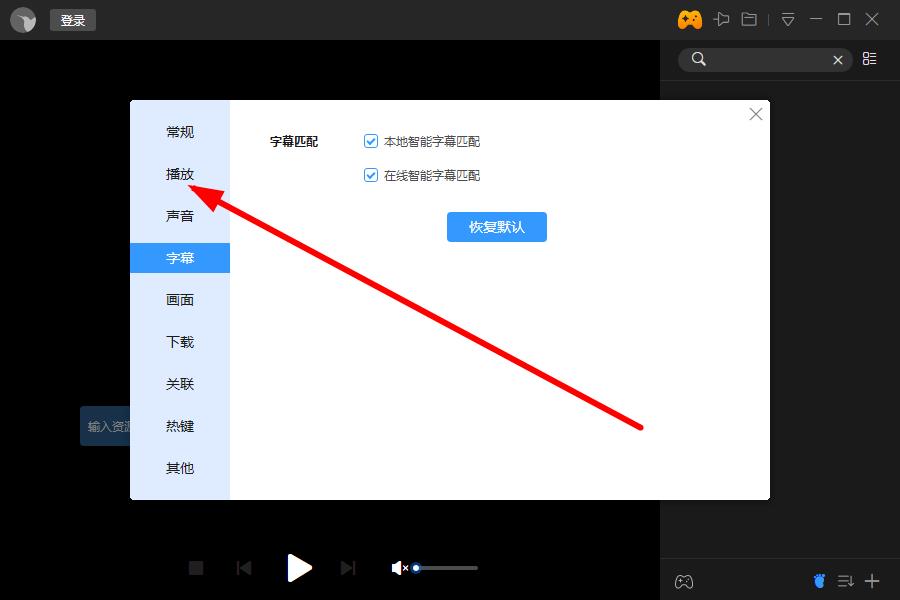
Task: Open the 常规 settings tab
Action: coord(180,132)
